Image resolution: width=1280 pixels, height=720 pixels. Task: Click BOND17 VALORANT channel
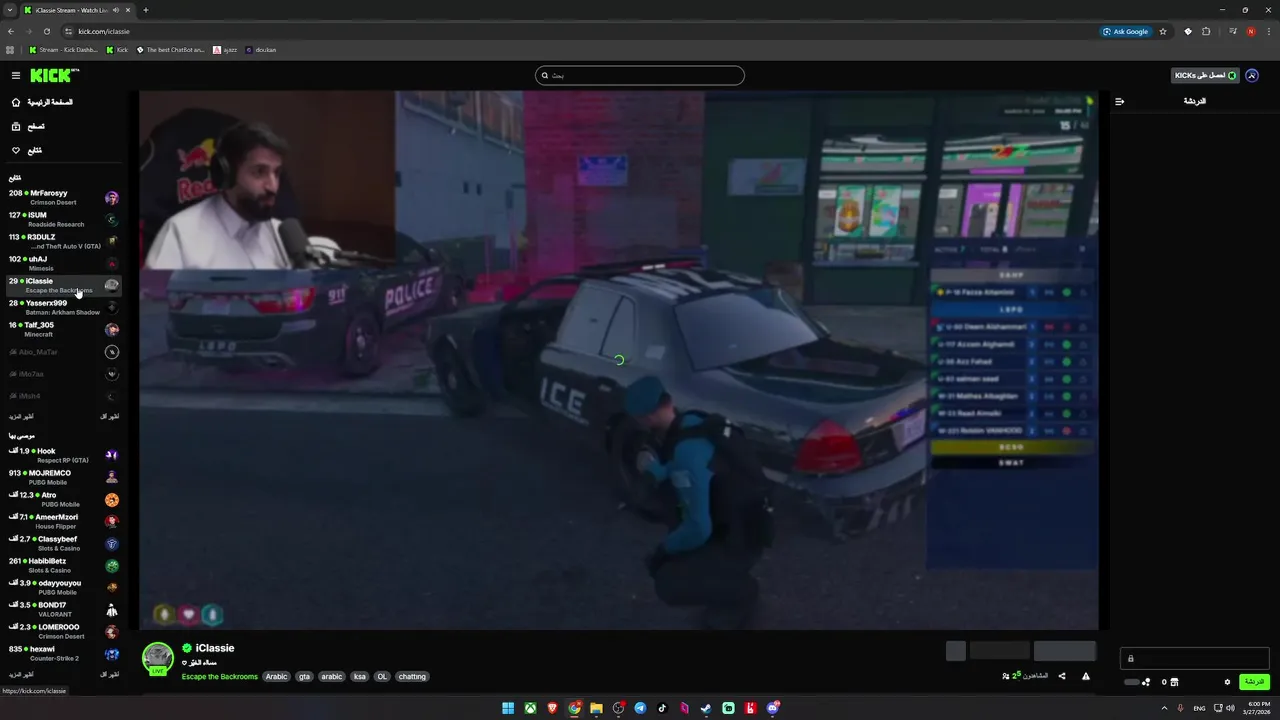tap(64, 609)
